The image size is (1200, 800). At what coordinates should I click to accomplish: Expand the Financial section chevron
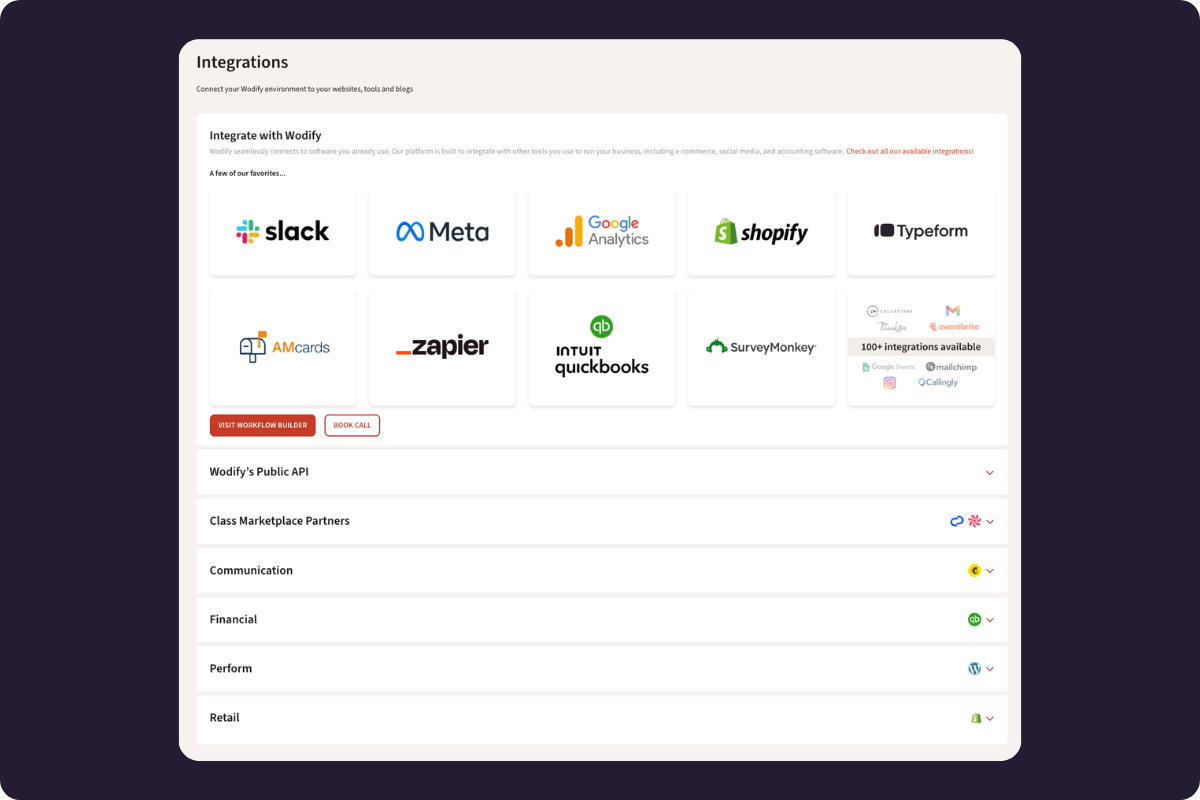coord(990,620)
